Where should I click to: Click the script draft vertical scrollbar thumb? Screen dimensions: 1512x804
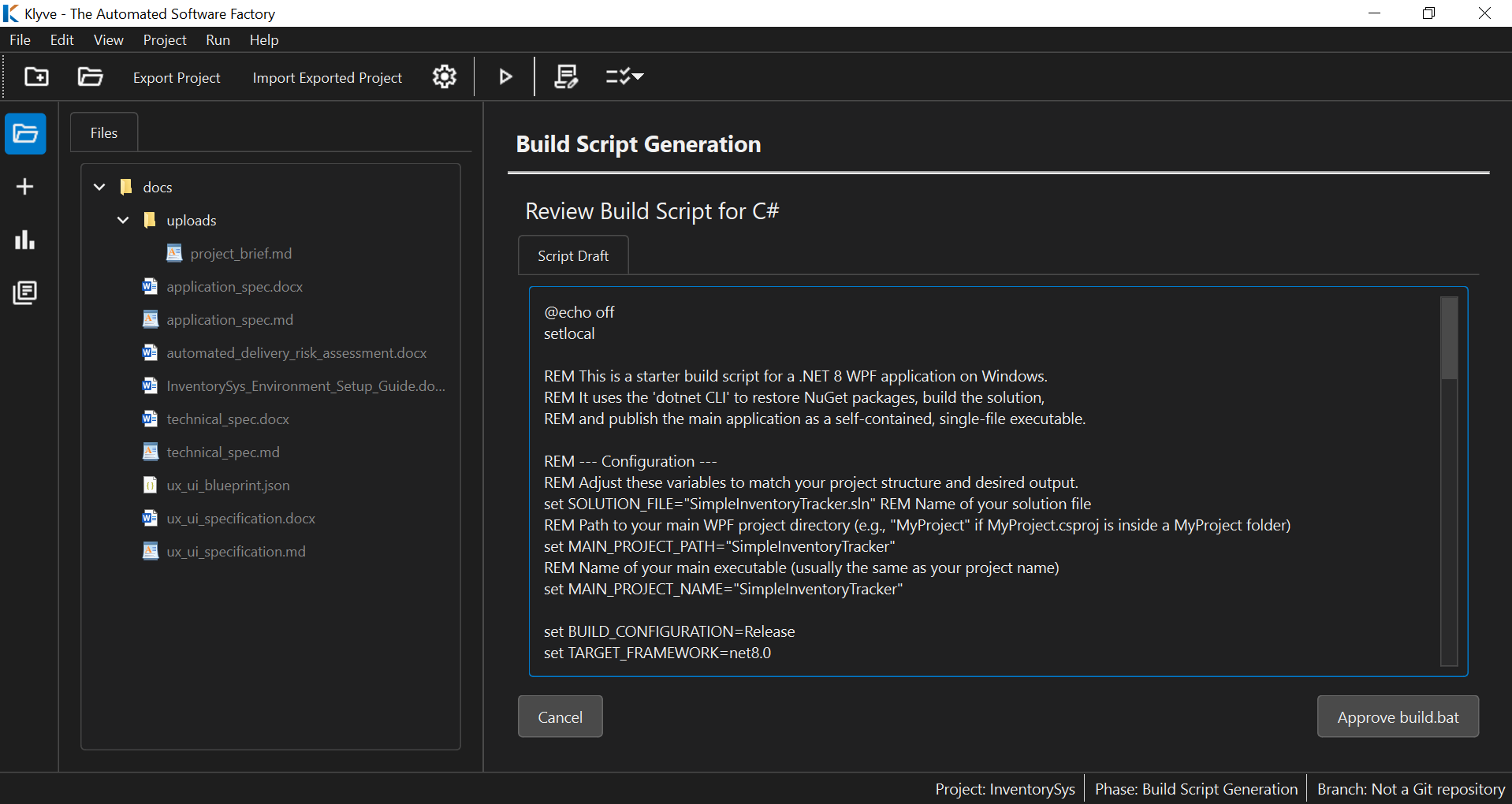[x=1448, y=338]
